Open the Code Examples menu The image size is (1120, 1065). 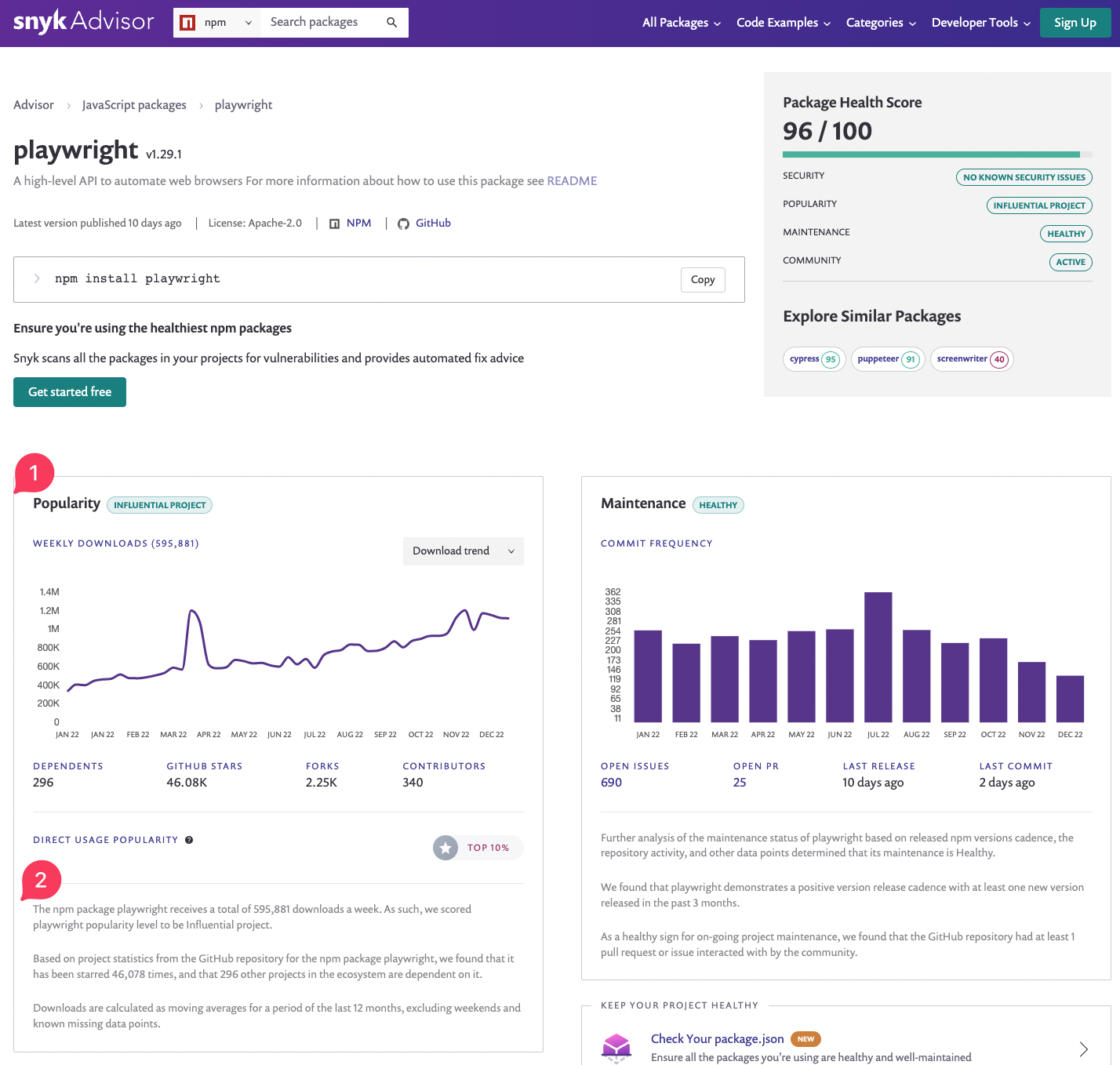[783, 23]
